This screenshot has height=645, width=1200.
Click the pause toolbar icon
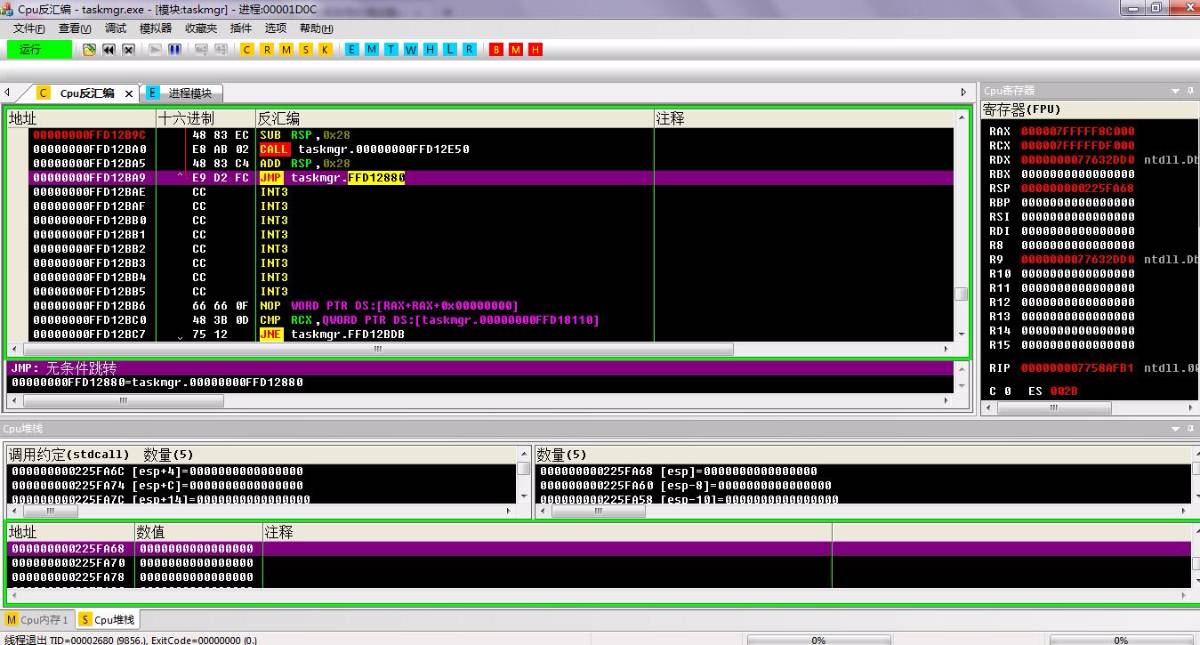174,49
